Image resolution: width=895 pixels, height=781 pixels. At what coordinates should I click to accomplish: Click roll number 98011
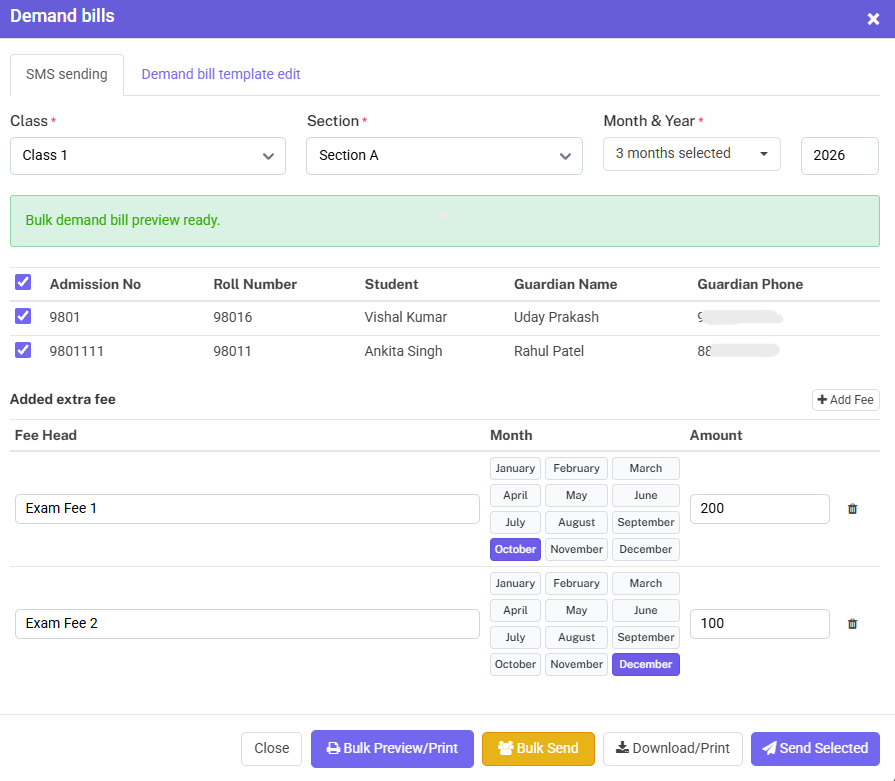pos(232,351)
